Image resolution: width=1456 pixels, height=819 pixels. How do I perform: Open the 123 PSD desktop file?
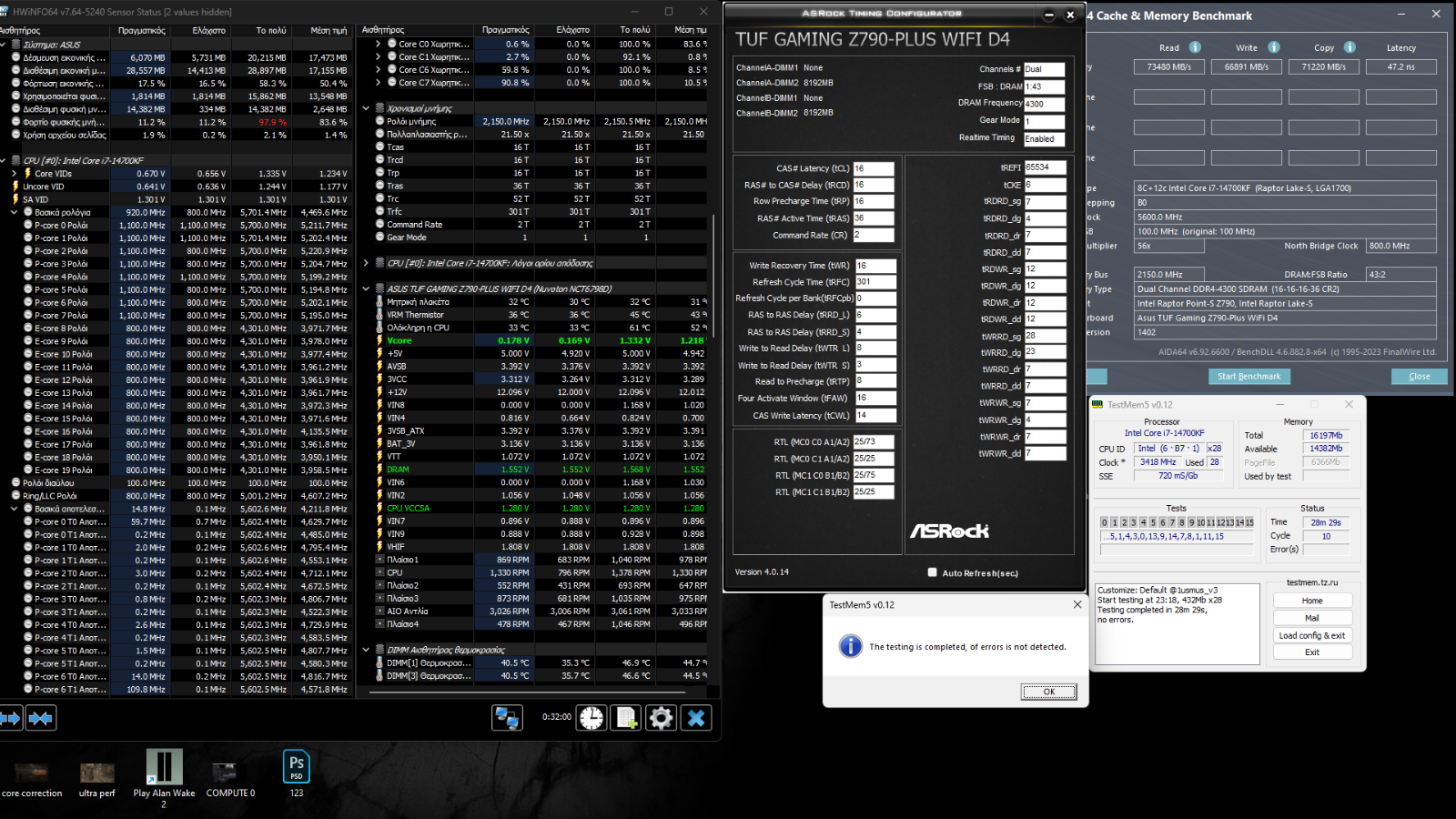pos(297,773)
